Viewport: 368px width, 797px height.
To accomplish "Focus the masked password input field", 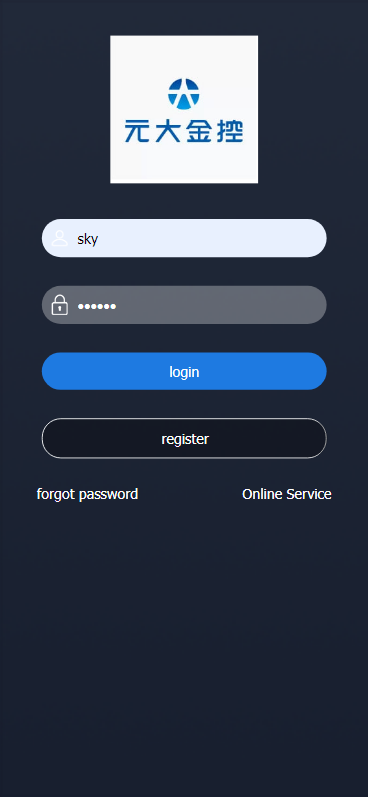I will 184,305.
